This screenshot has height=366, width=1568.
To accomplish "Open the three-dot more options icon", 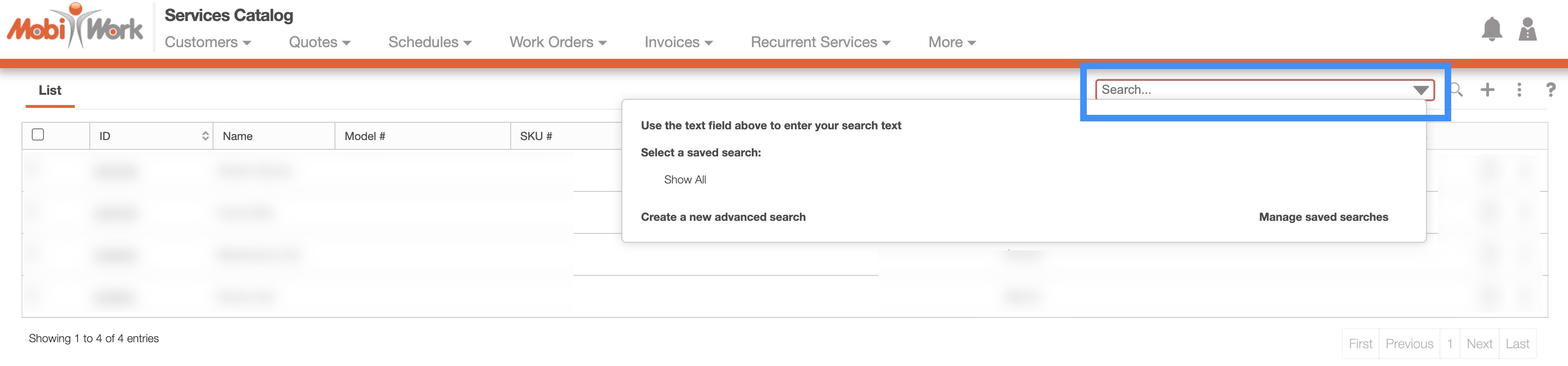I will [1518, 90].
